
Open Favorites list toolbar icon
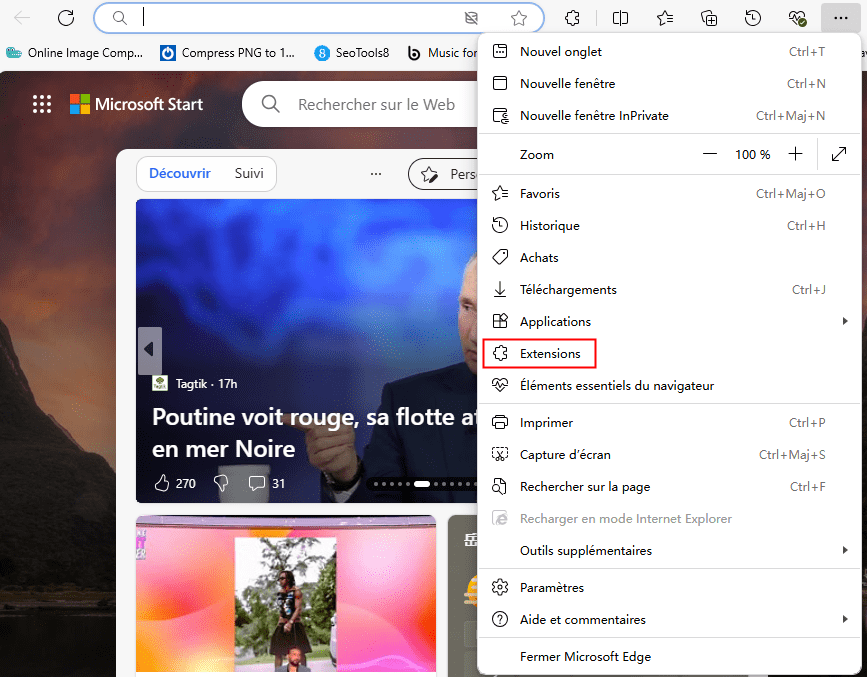coord(665,18)
